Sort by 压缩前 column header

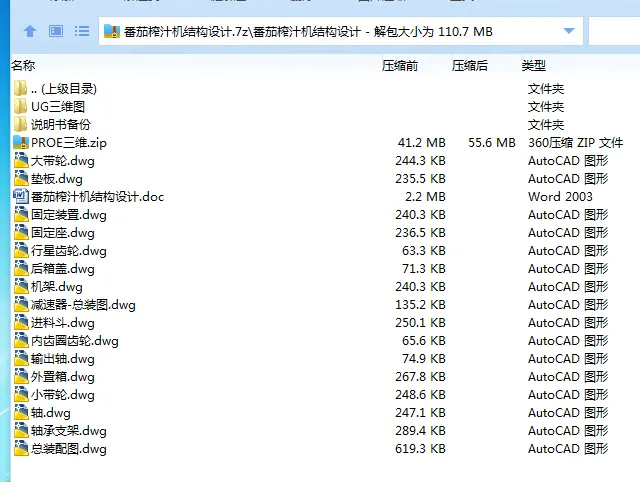400,65
